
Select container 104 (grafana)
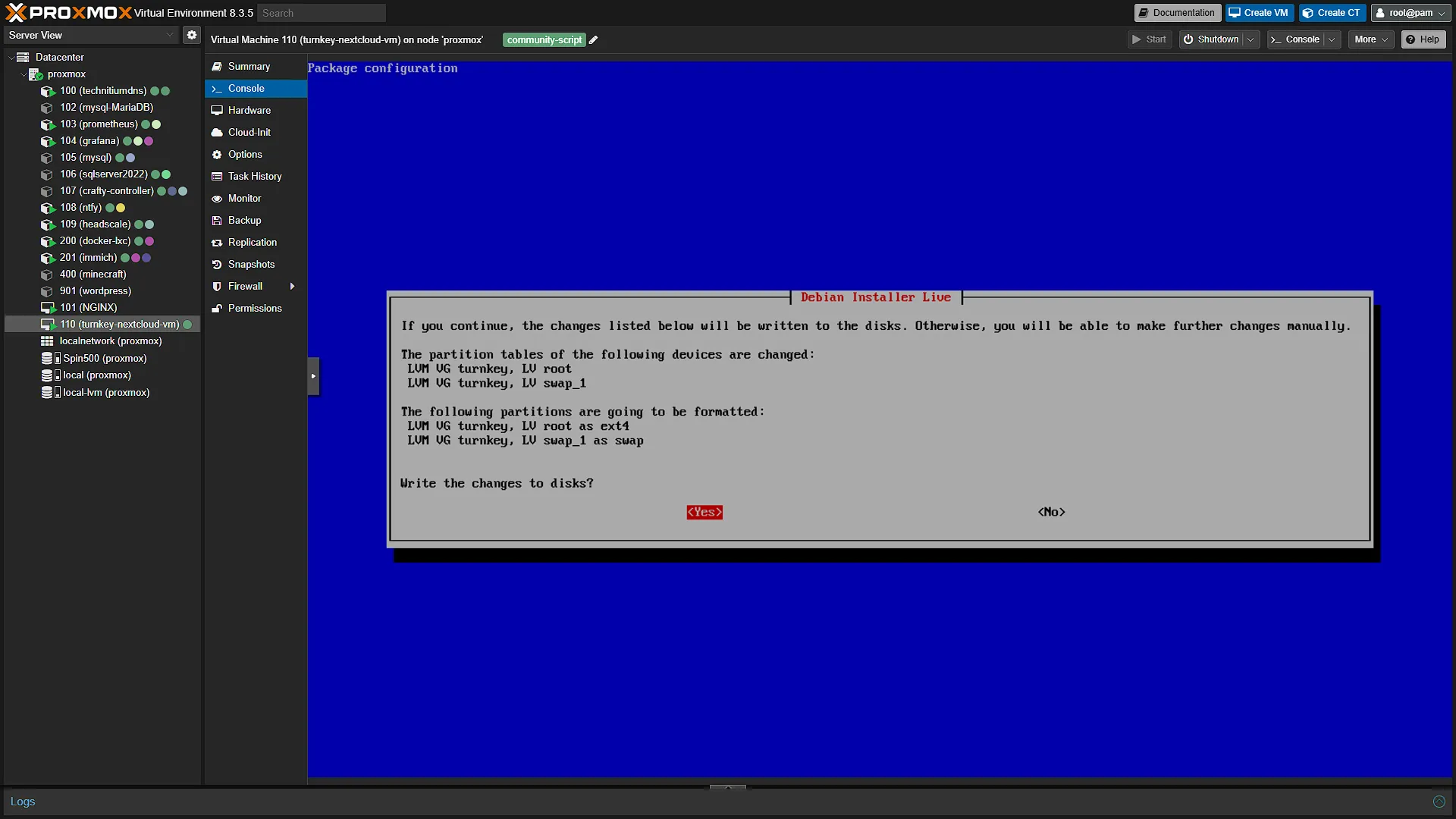coord(89,141)
